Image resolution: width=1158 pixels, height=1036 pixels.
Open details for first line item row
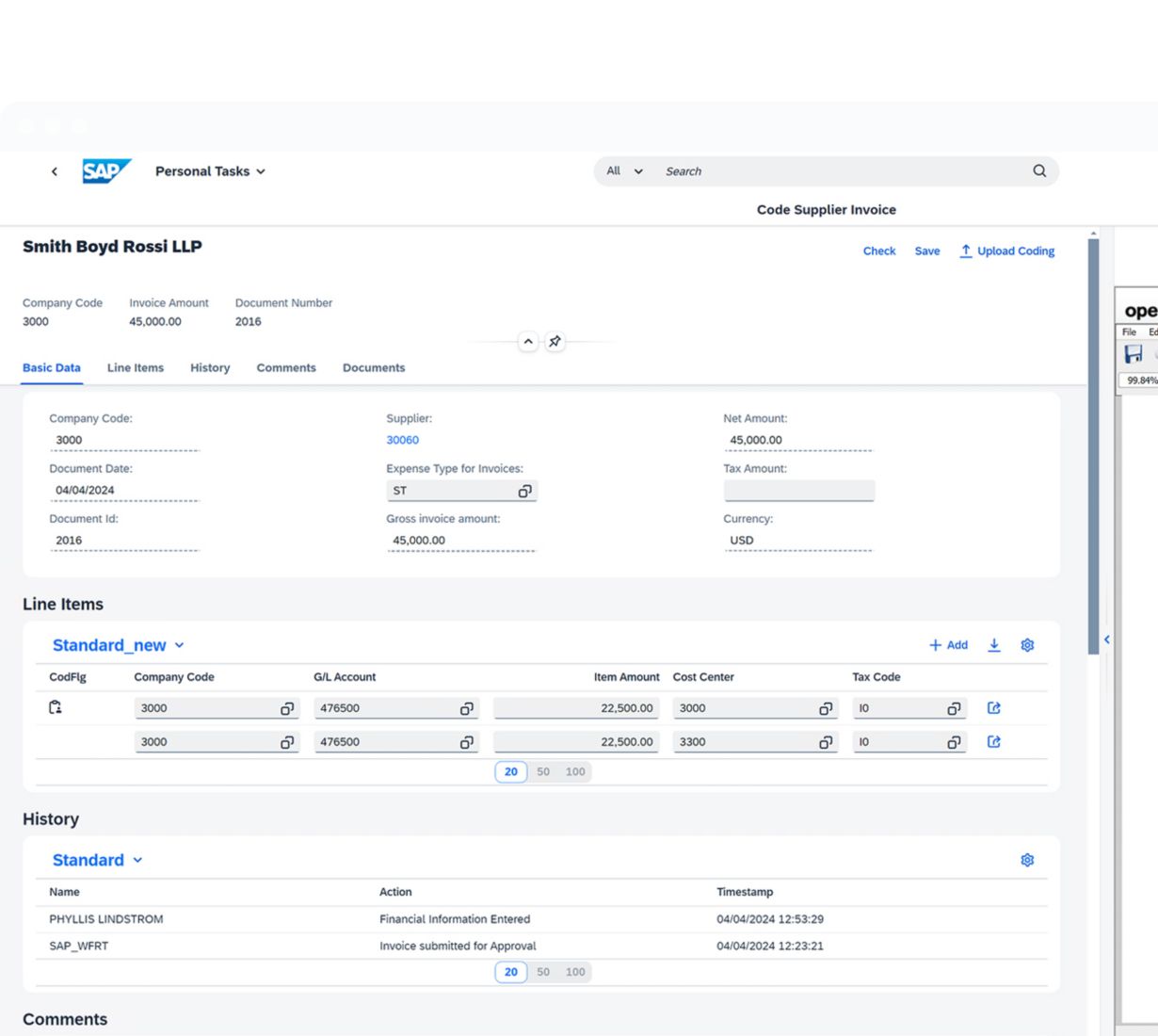tap(994, 708)
